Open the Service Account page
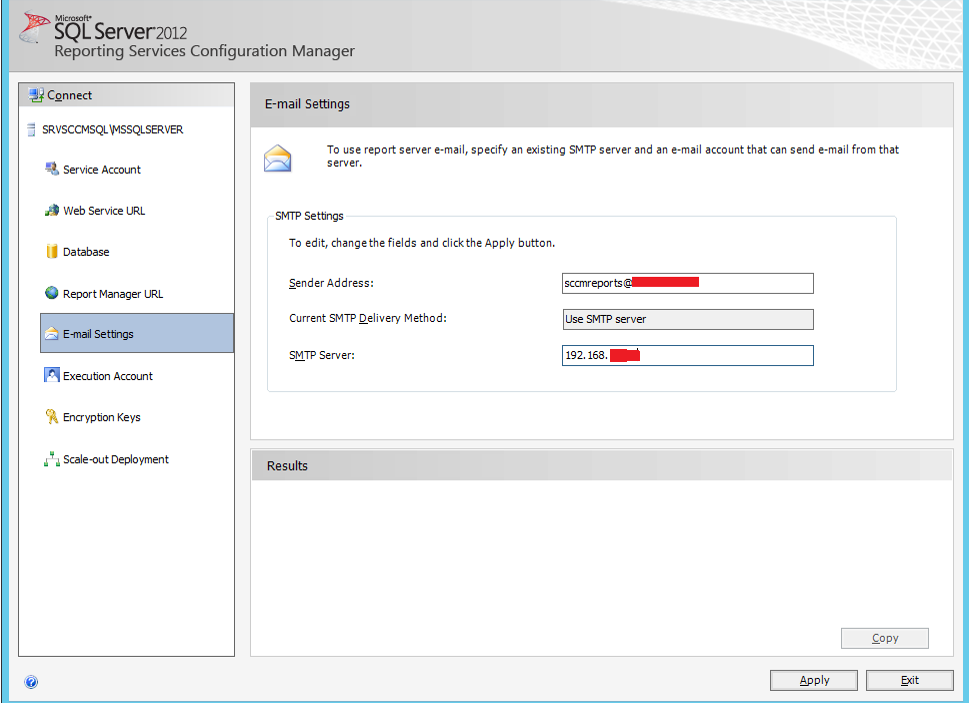This screenshot has height=703, width=969. pos(101,169)
